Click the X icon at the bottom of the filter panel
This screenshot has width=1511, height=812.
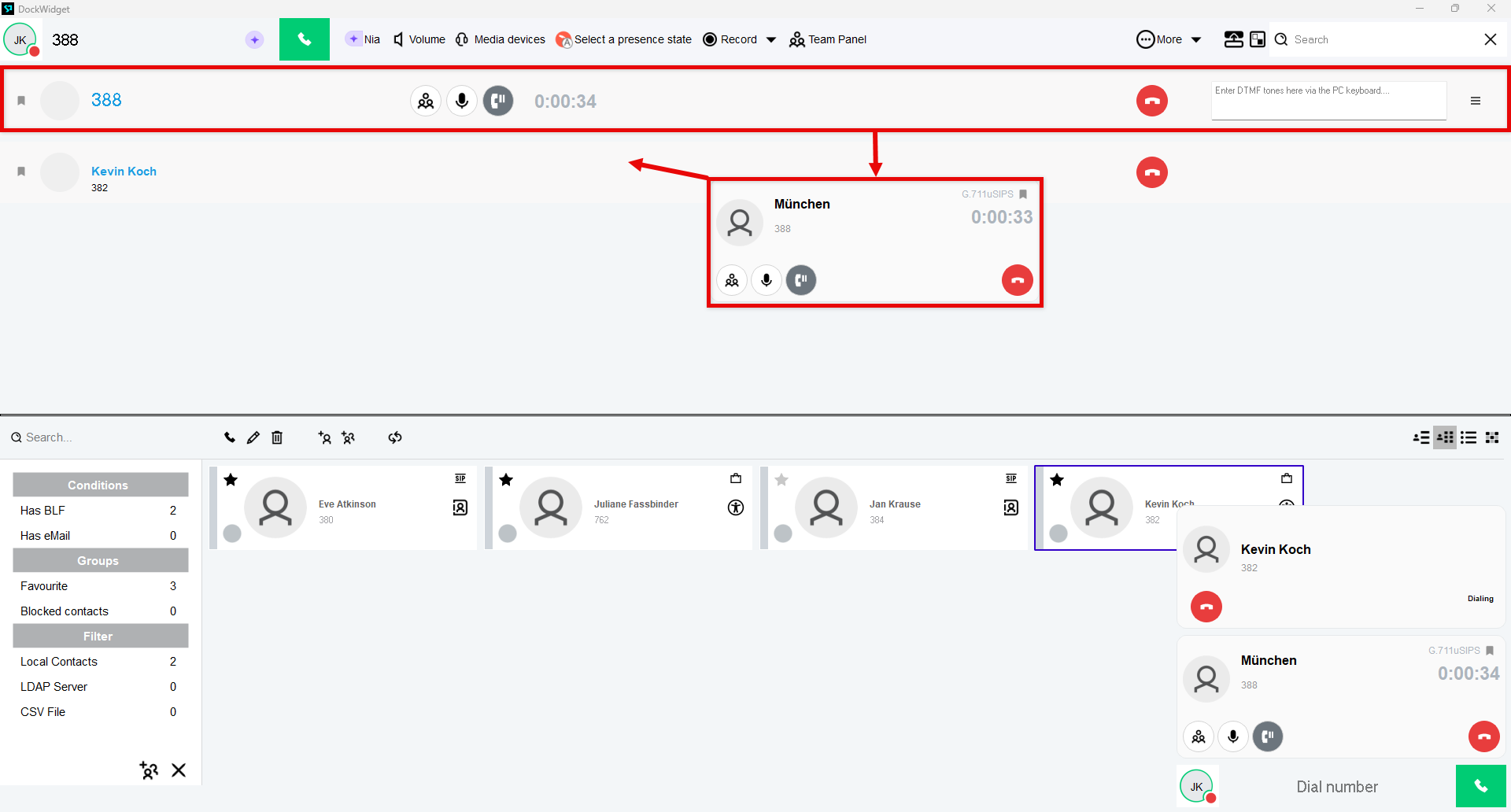click(x=179, y=770)
